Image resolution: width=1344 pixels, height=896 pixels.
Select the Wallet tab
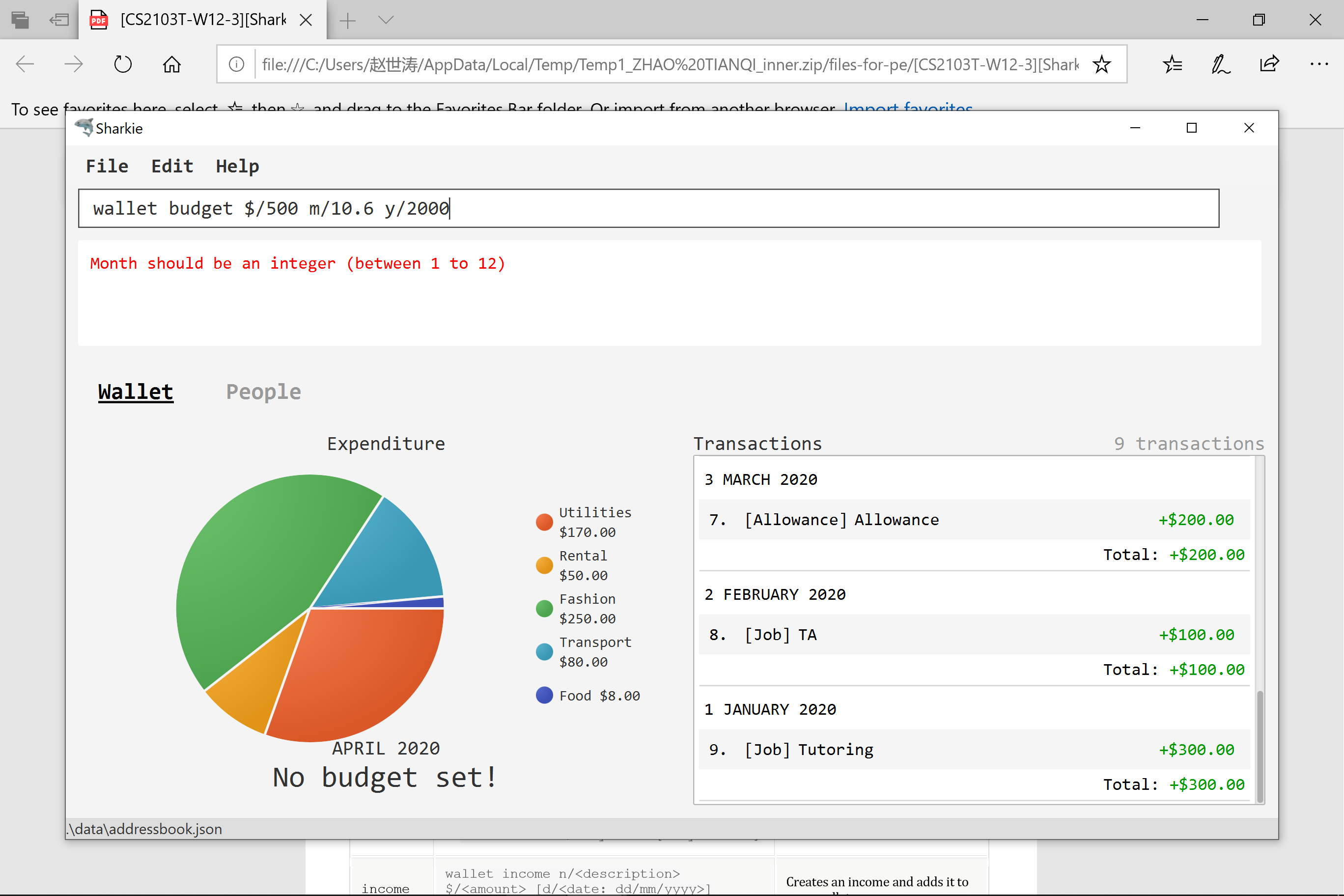click(x=136, y=392)
